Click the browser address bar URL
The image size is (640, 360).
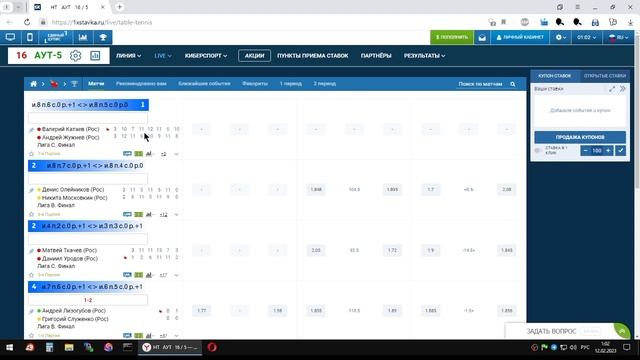[x=102, y=22]
